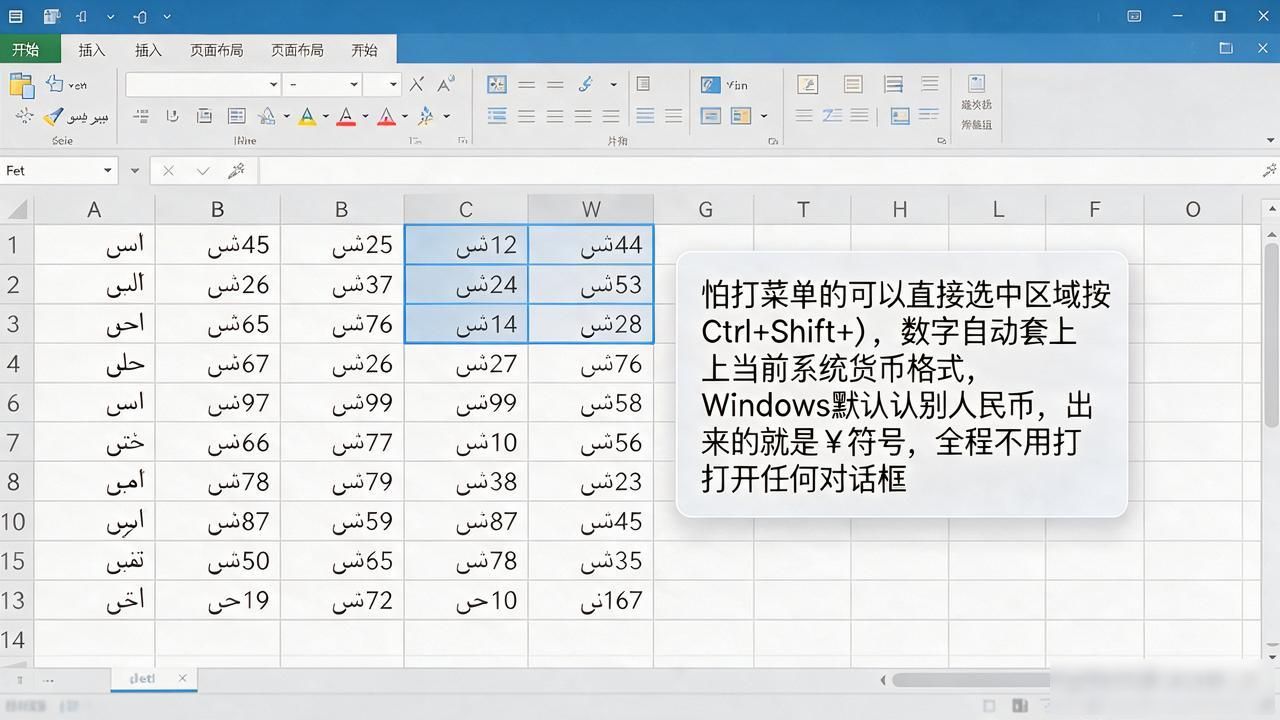This screenshot has height=720, width=1280.
Task: Open the hamburger menu in the title bar
Action: 15,16
